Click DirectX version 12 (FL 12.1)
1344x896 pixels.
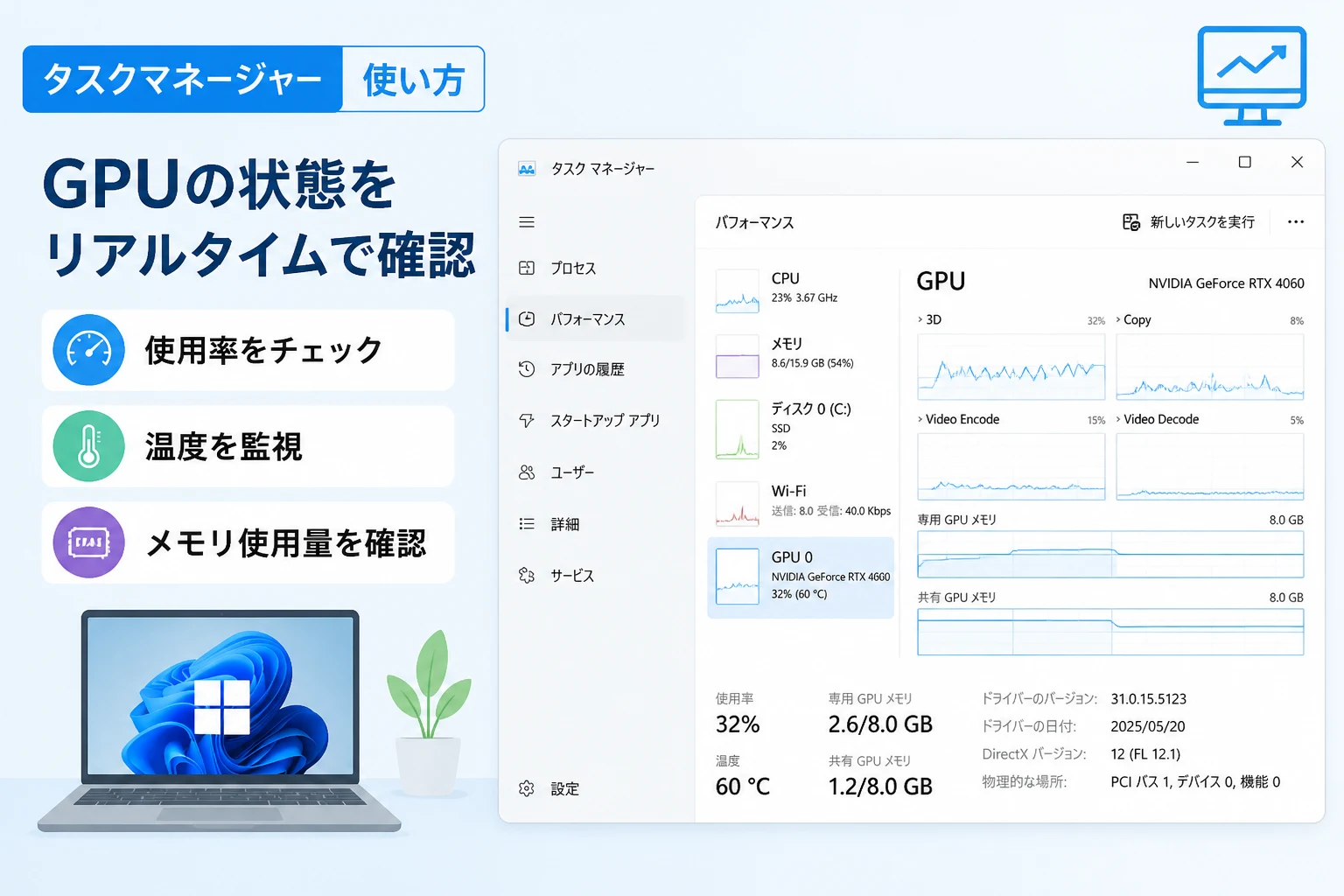click(x=1145, y=754)
